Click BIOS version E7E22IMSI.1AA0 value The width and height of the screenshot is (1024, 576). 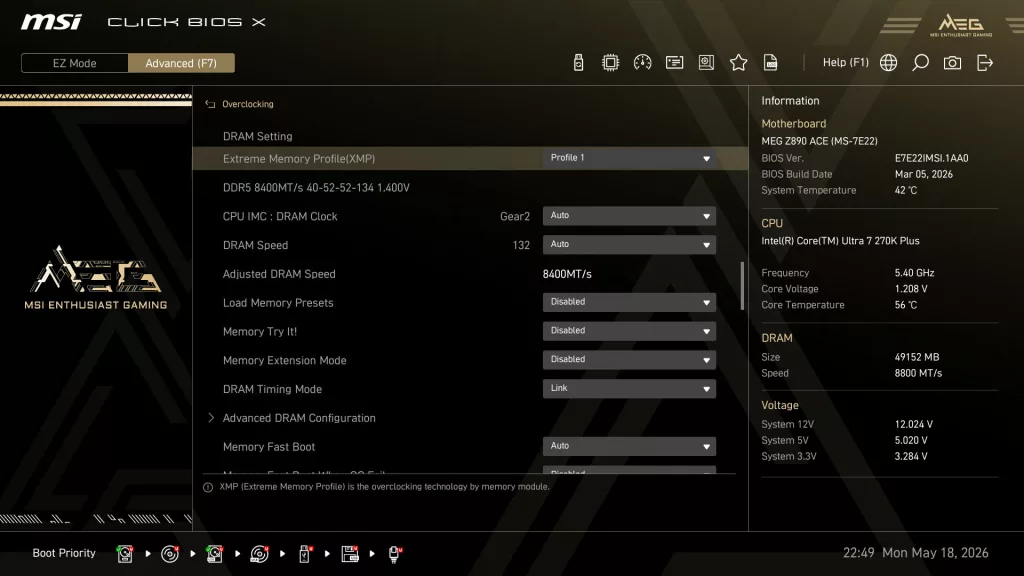[931, 158]
